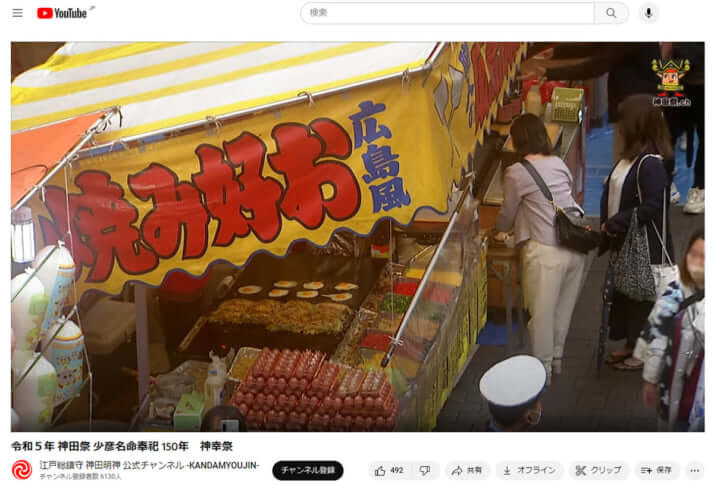The image size is (714, 486).
Task: Start voice search with the microphone
Action: coord(649,13)
